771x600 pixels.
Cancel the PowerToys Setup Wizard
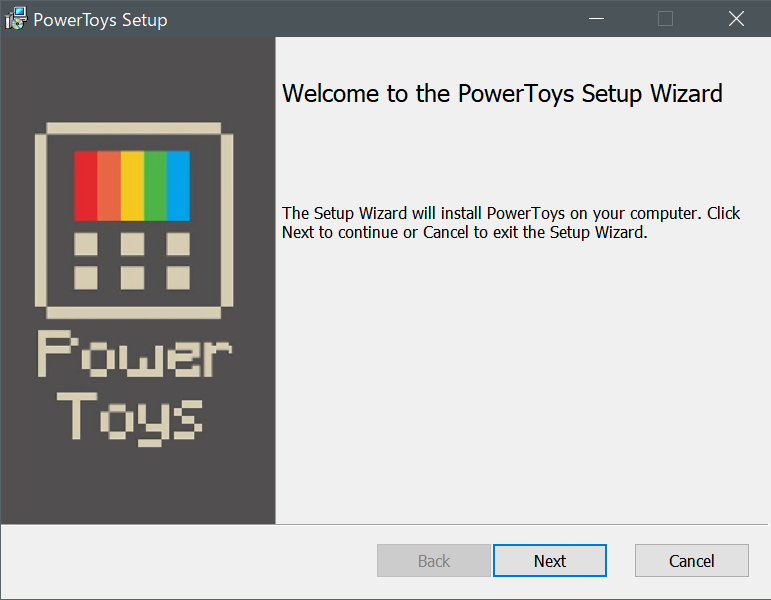click(691, 561)
